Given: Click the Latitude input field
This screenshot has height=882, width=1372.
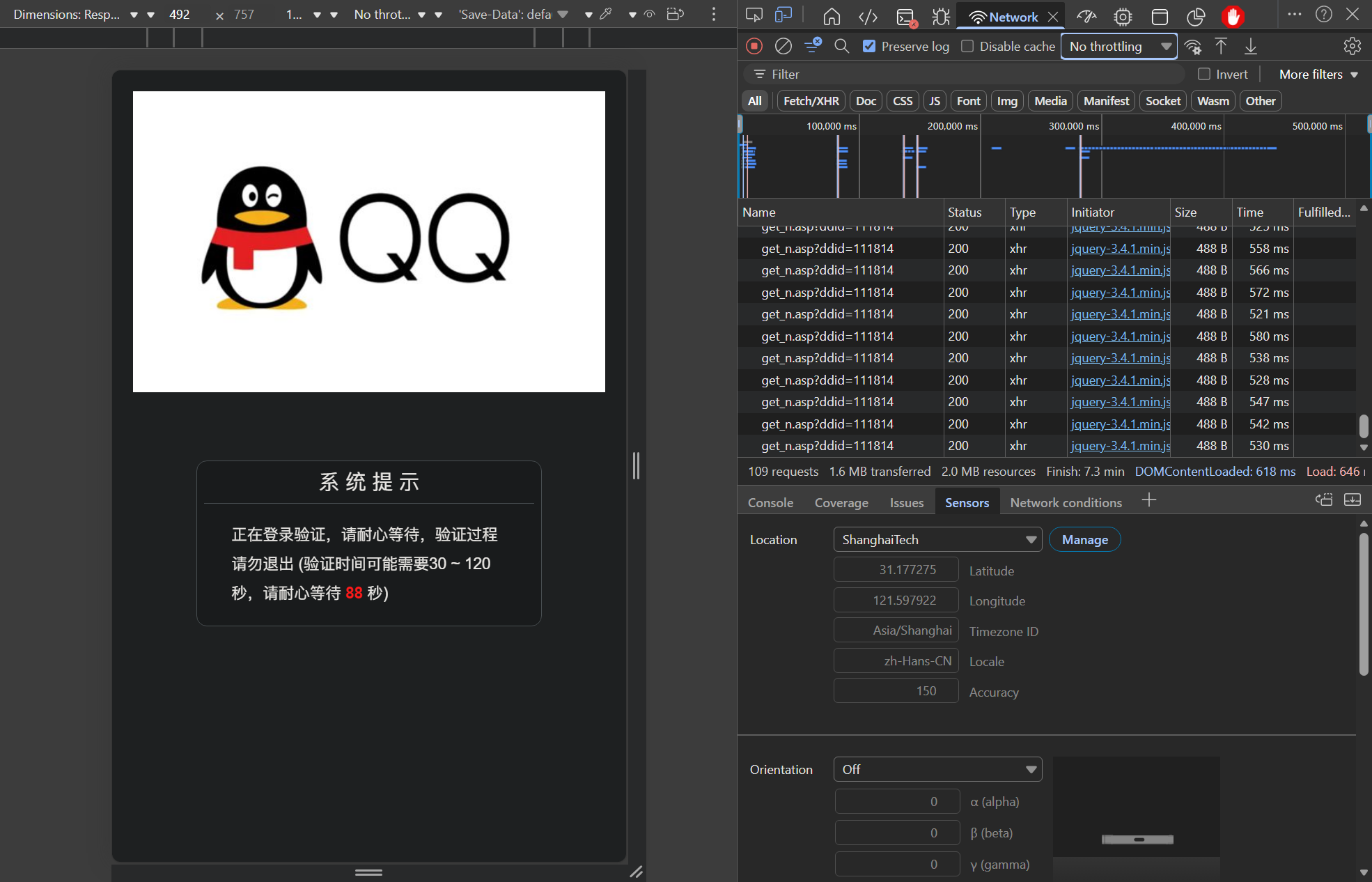Looking at the screenshot, I should pyautogui.click(x=896, y=570).
